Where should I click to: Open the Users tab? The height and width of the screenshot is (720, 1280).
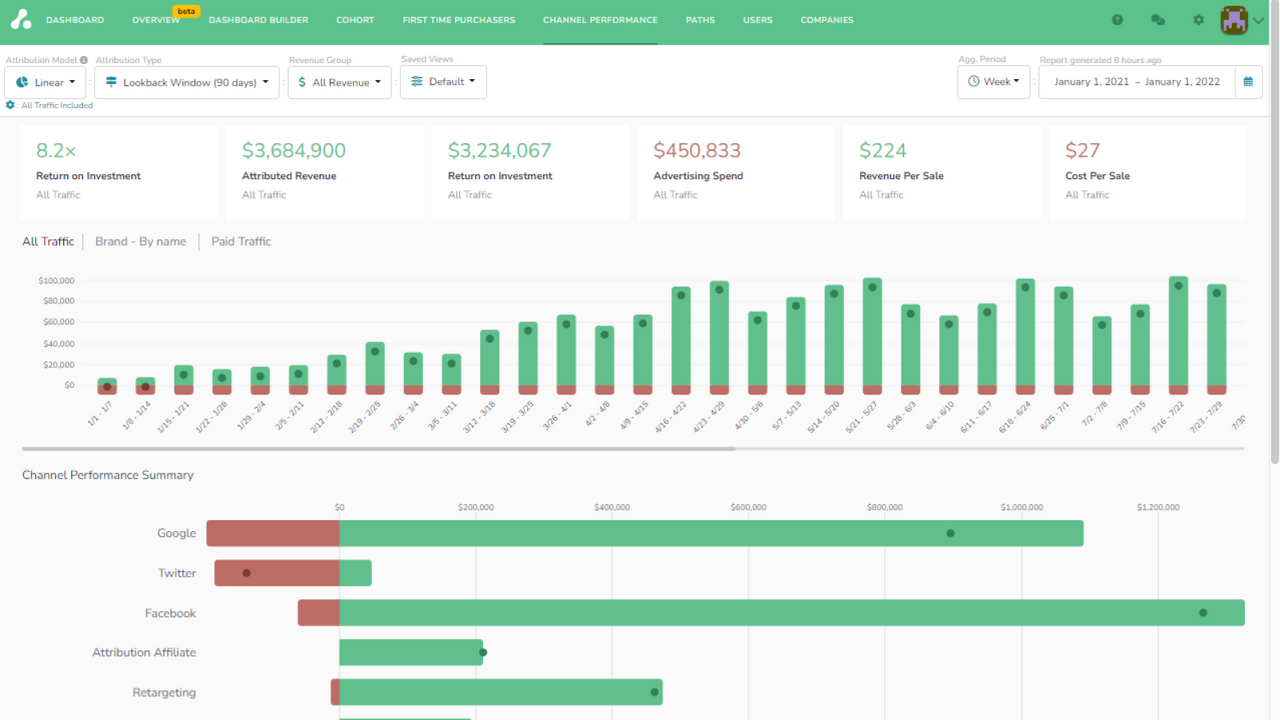[758, 20]
